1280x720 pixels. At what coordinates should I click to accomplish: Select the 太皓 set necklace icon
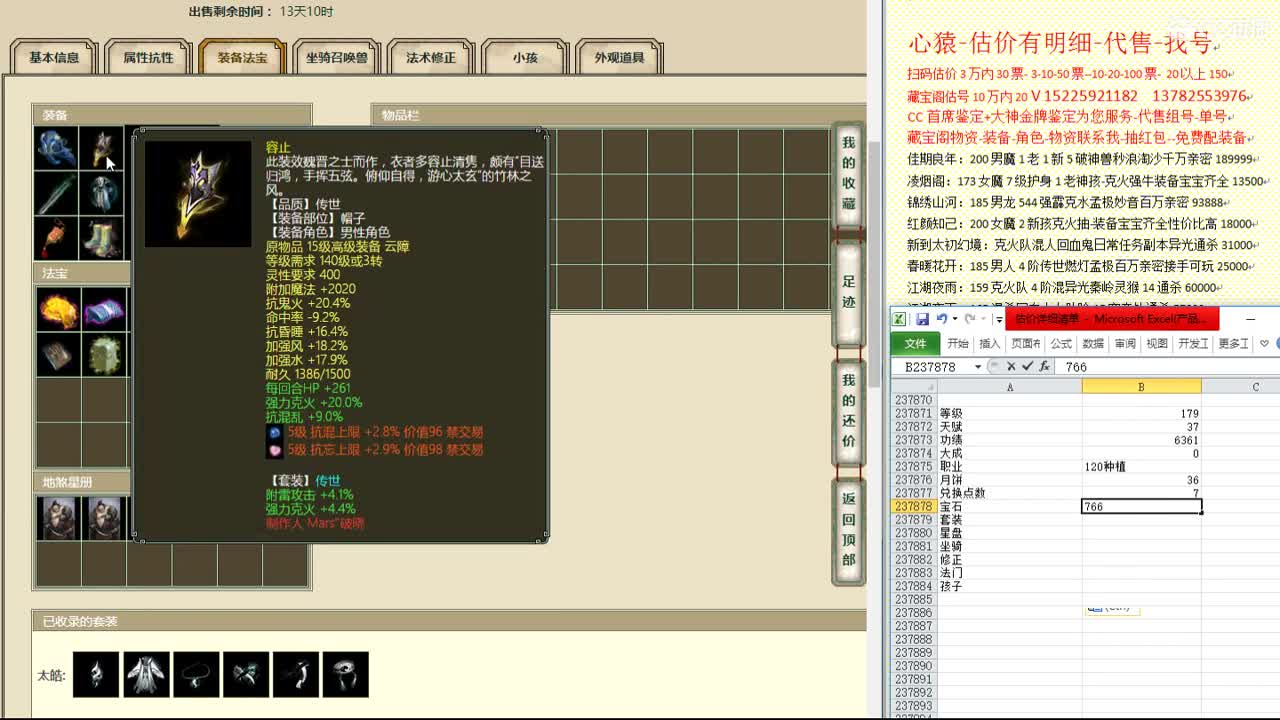[196, 675]
